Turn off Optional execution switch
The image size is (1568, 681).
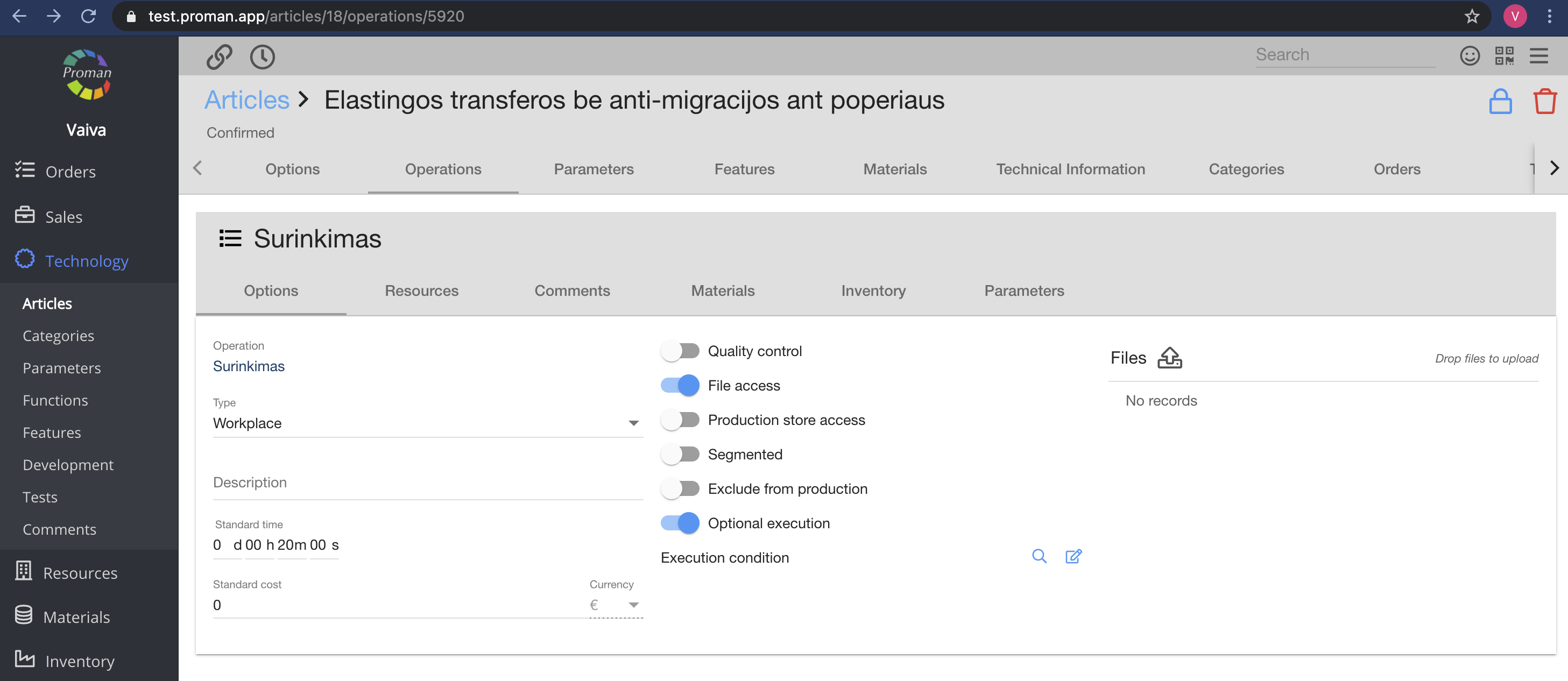[x=680, y=523]
